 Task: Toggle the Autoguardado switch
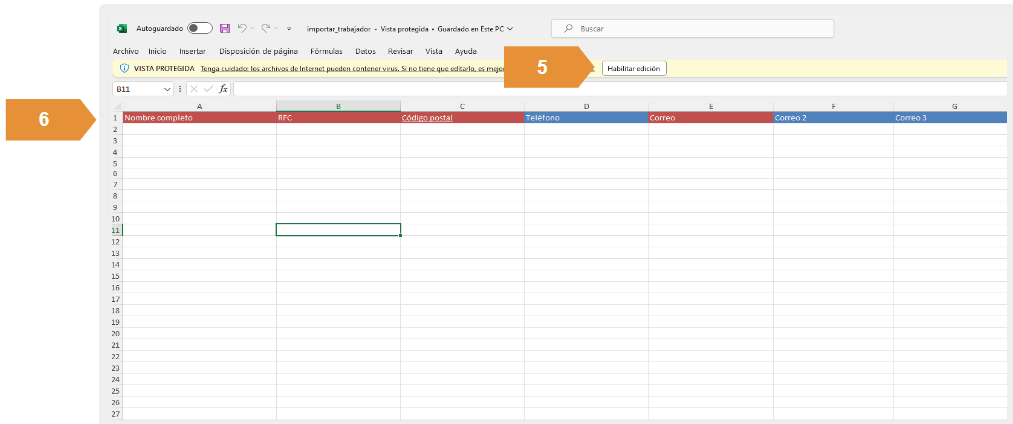199,29
